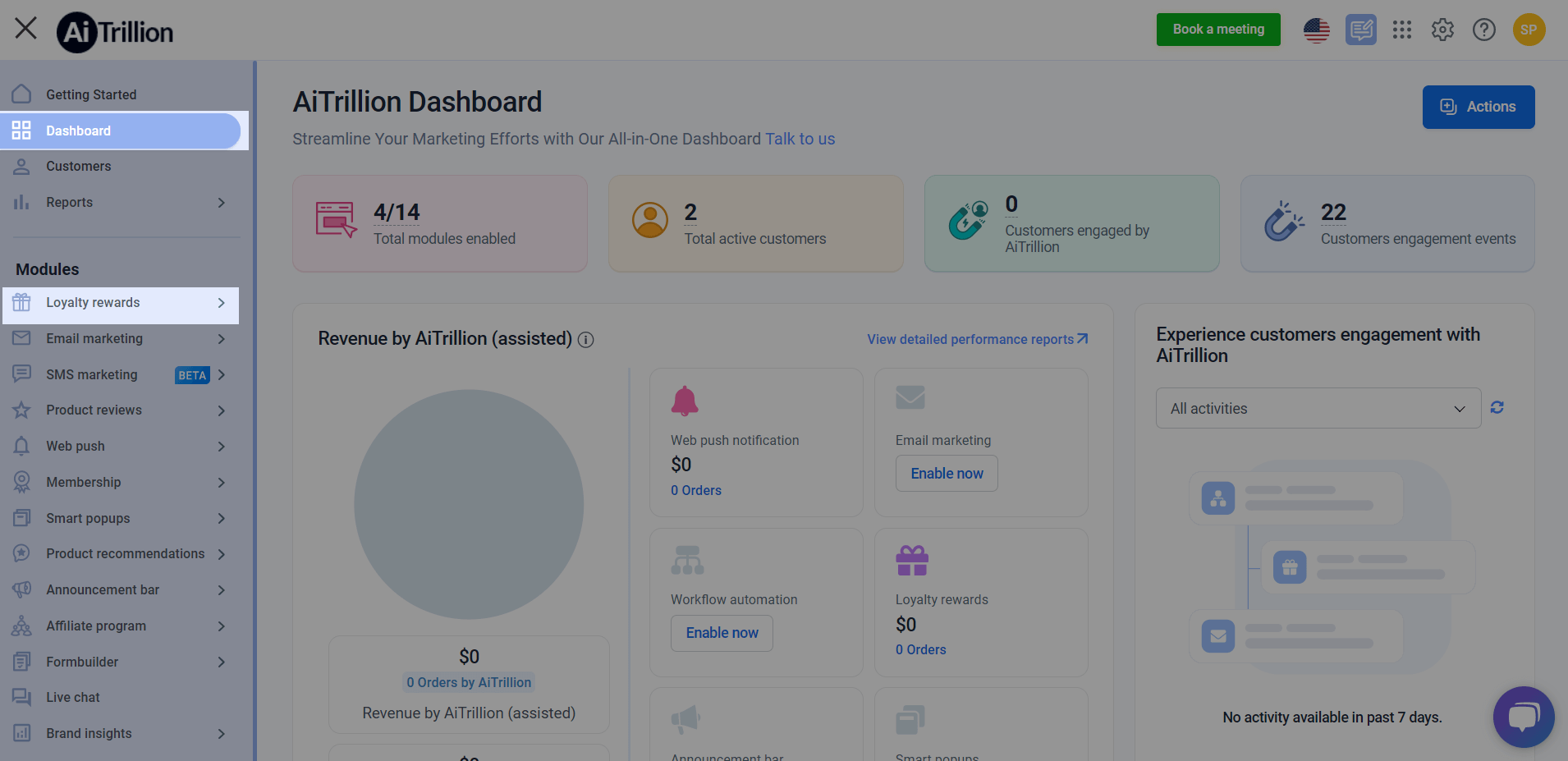Expand the Announcement bar chevron
1568x761 pixels.
point(221,589)
